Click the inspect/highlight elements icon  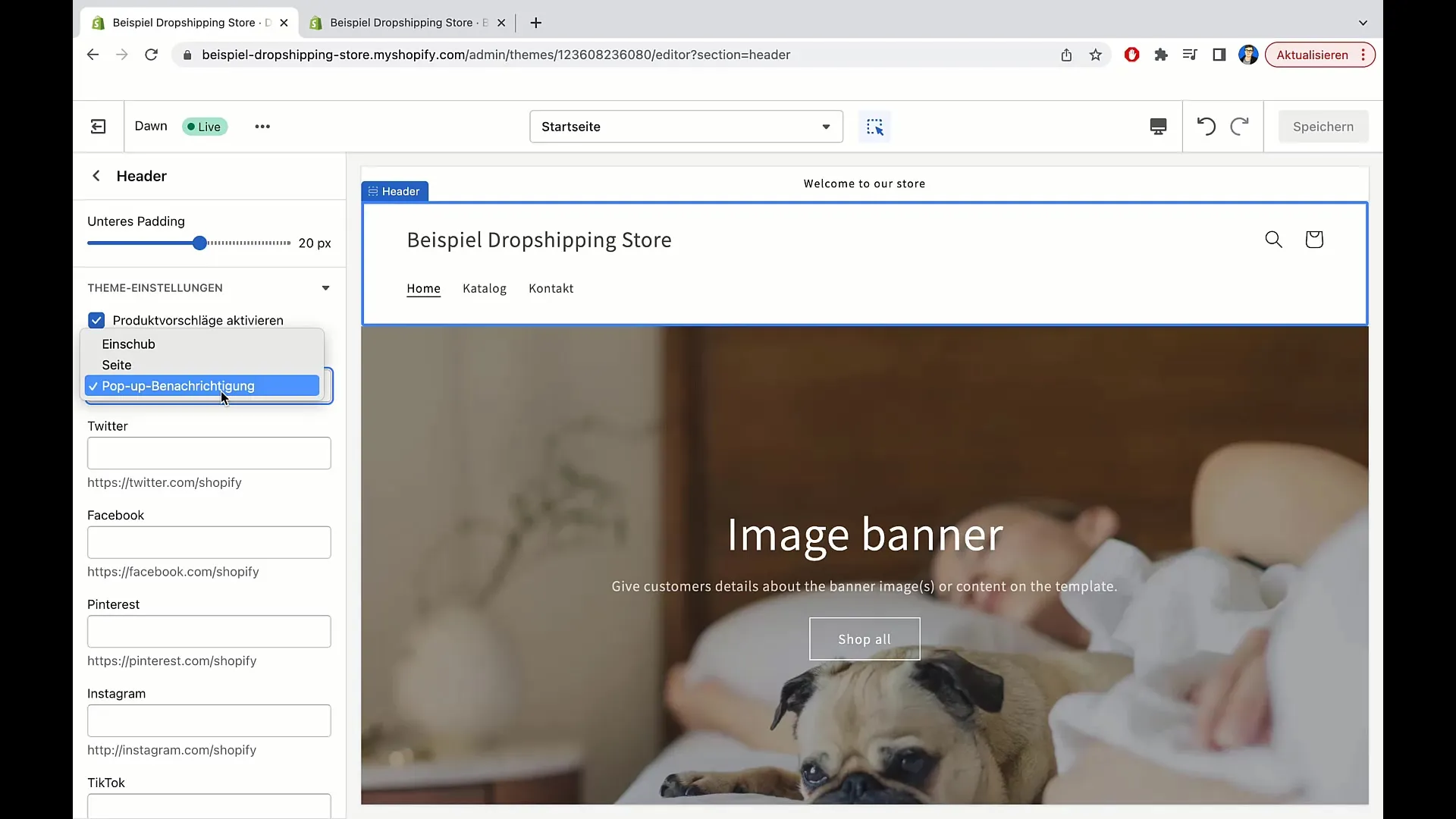click(x=875, y=126)
